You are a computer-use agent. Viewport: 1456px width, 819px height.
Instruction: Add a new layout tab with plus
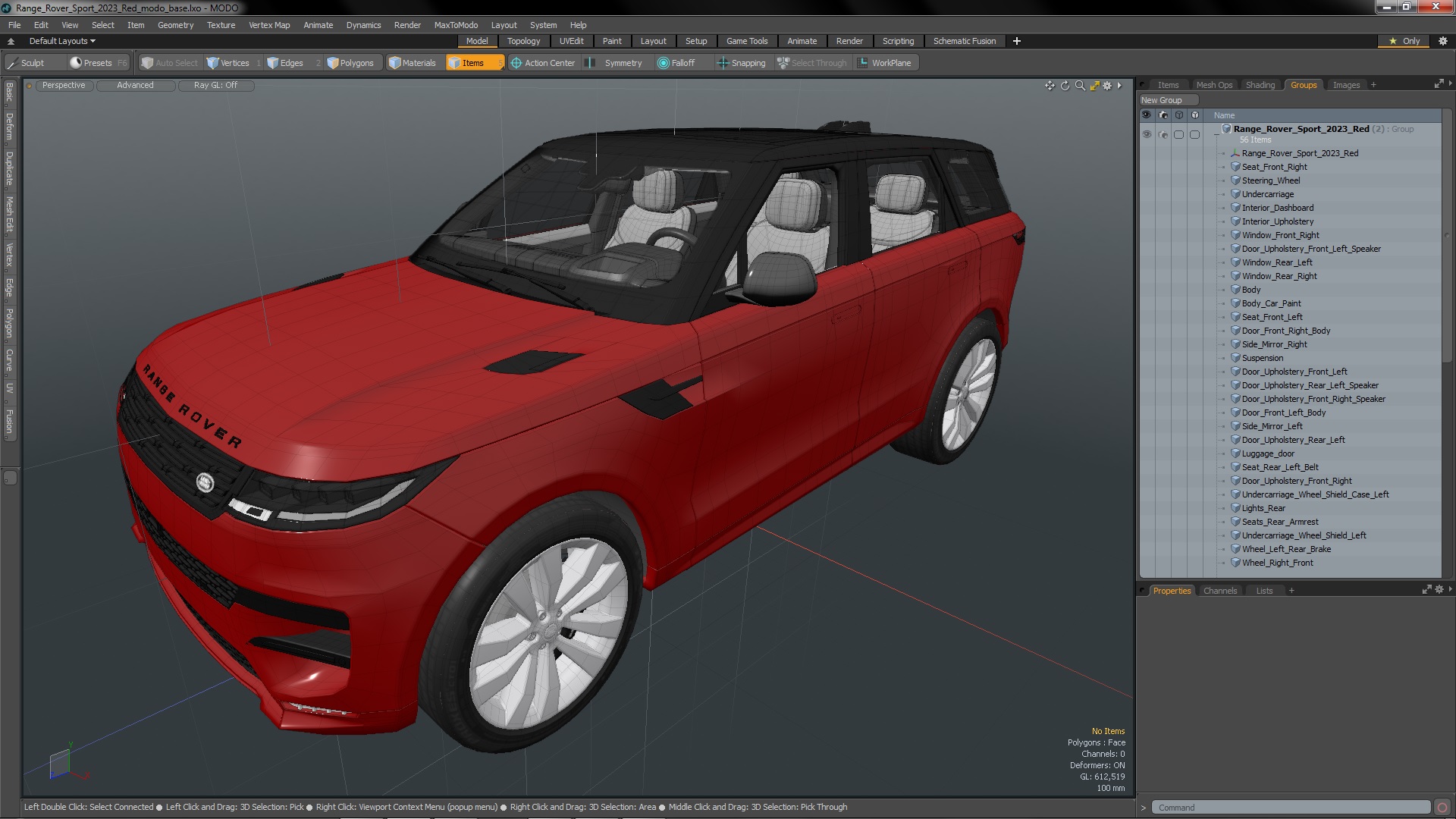[1016, 41]
